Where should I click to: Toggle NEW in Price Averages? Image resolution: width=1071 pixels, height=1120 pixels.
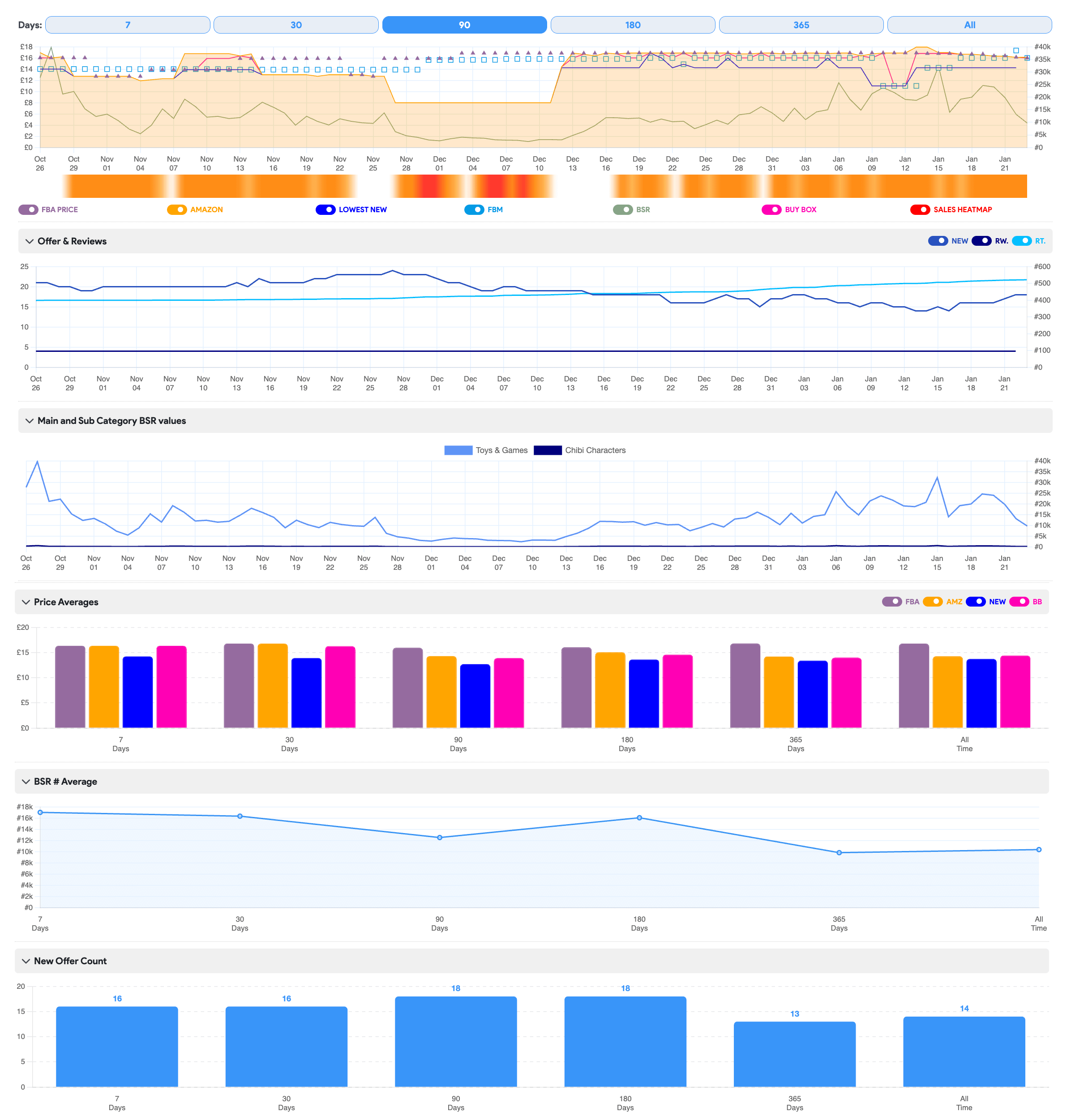click(976, 602)
